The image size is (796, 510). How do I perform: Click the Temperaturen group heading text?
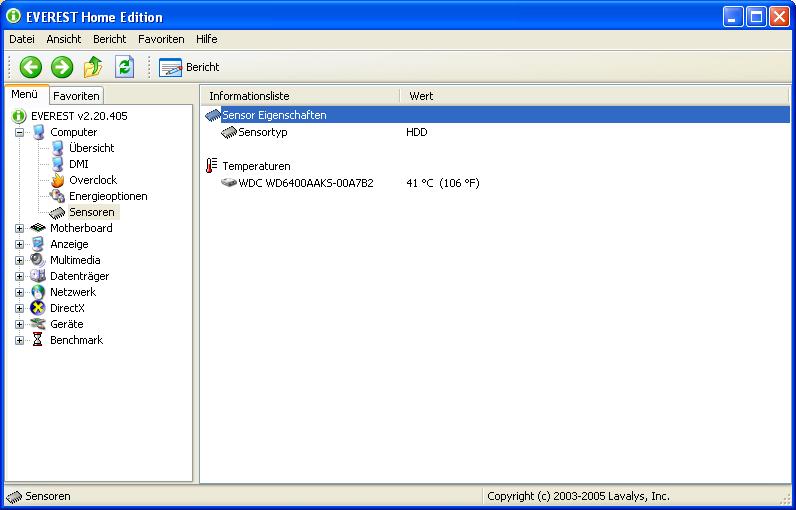coord(256,166)
